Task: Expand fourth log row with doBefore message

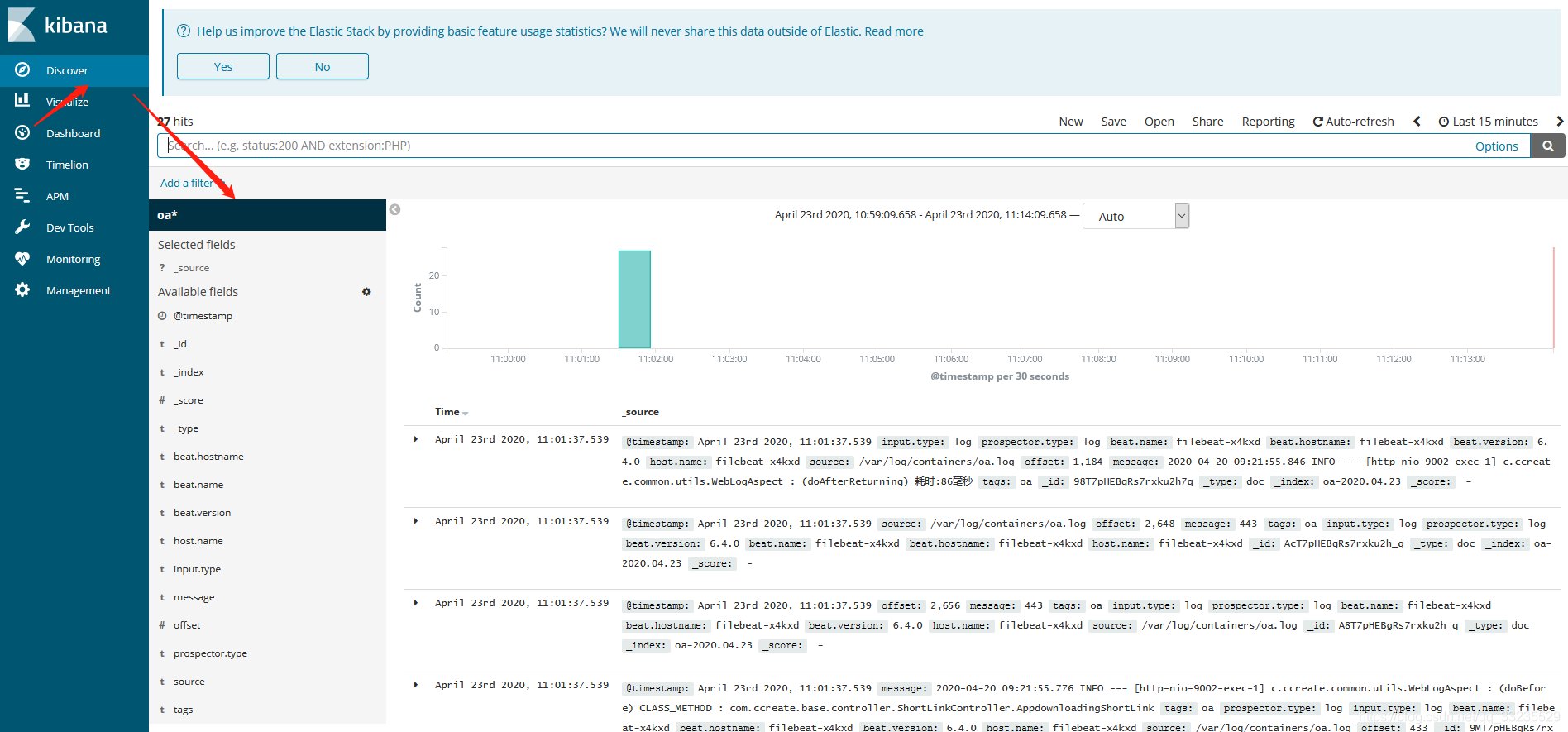Action: tap(415, 685)
